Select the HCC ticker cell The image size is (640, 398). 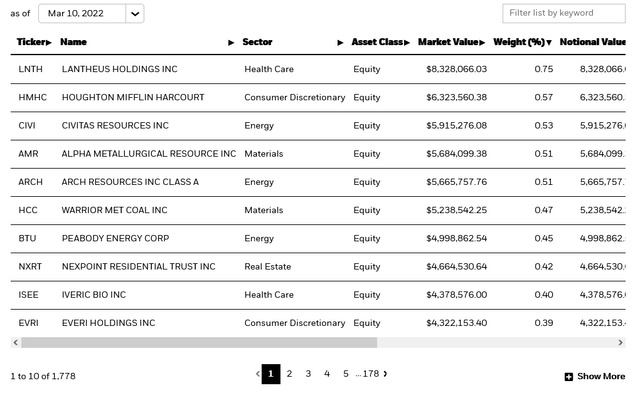[28, 210]
